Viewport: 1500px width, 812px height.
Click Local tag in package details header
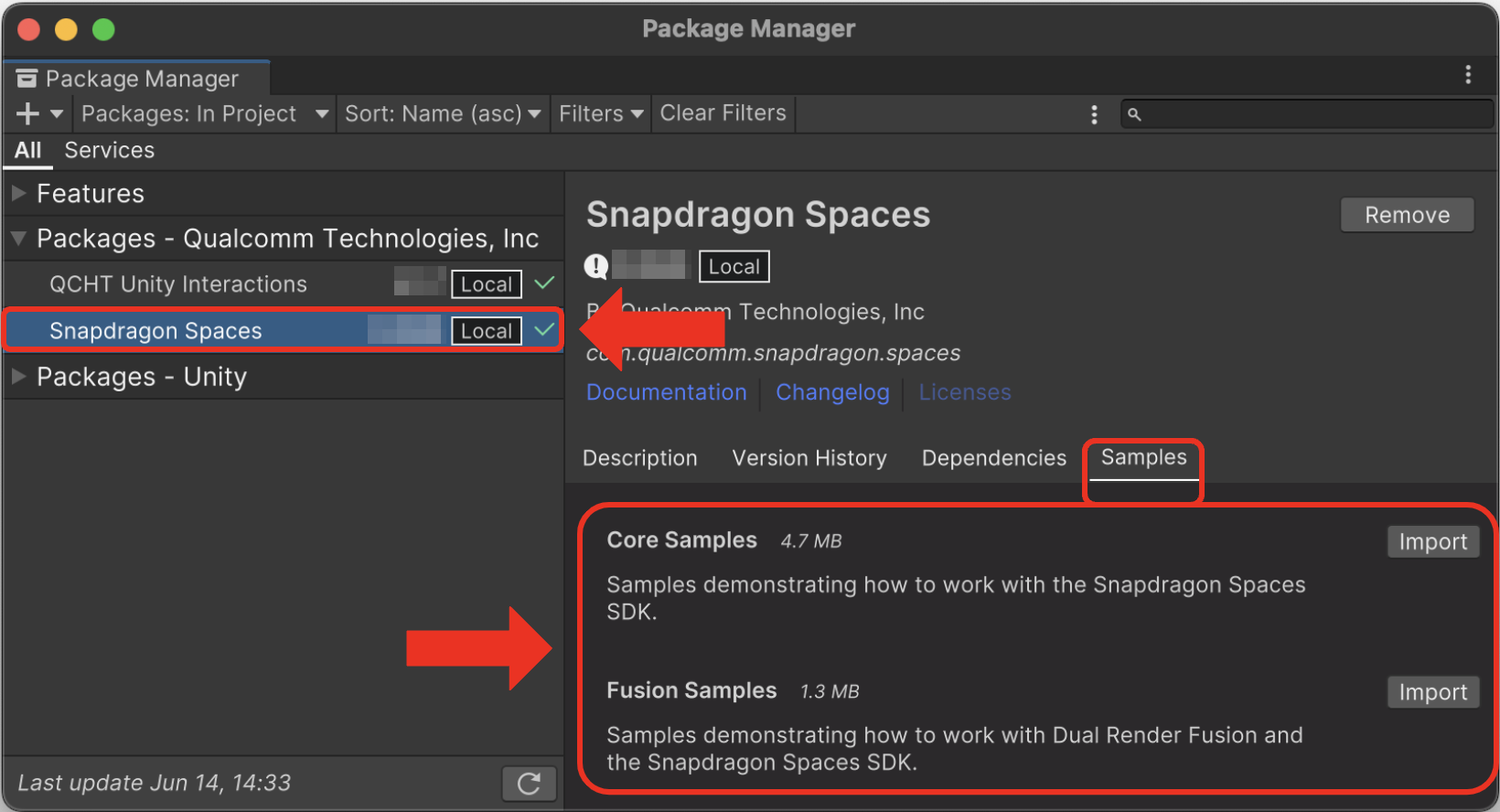tap(734, 266)
